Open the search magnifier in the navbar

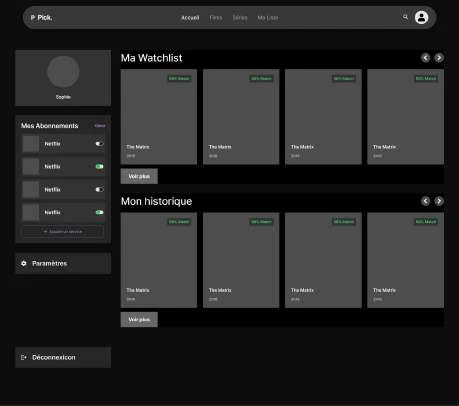(405, 17)
